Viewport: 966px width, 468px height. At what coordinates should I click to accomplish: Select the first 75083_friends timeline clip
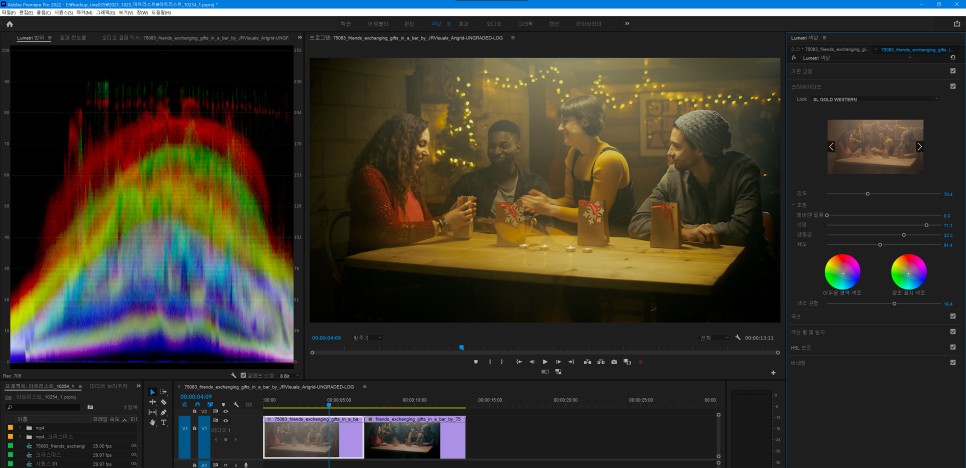pyautogui.click(x=314, y=437)
